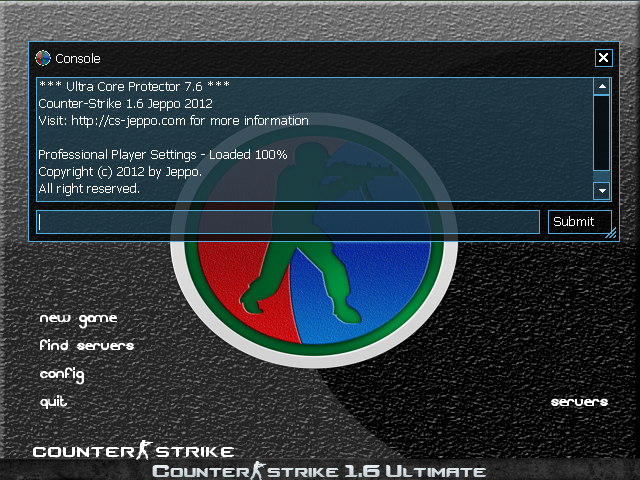
Task: Click the Console window globe icon
Action: (x=43, y=58)
